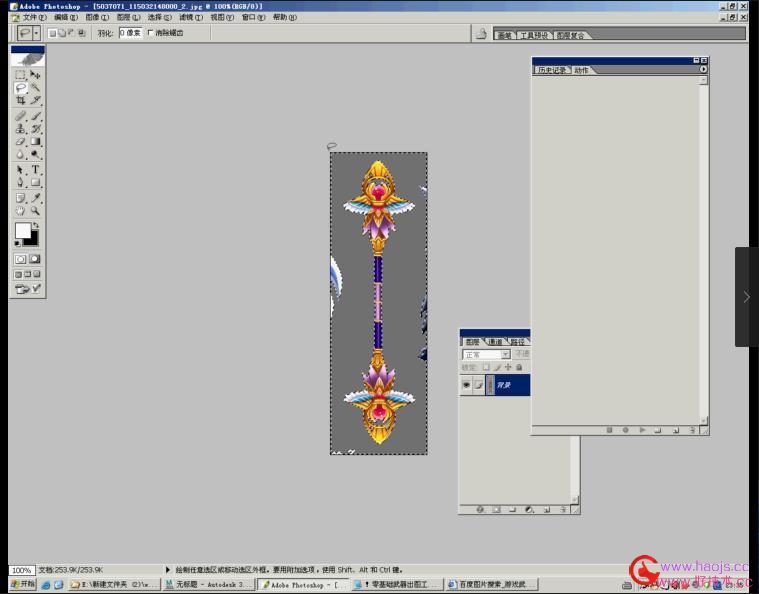Viewport: 759px width, 594px height.
Task: Switch to the 通道 (Channels) tab
Action: click(x=495, y=342)
